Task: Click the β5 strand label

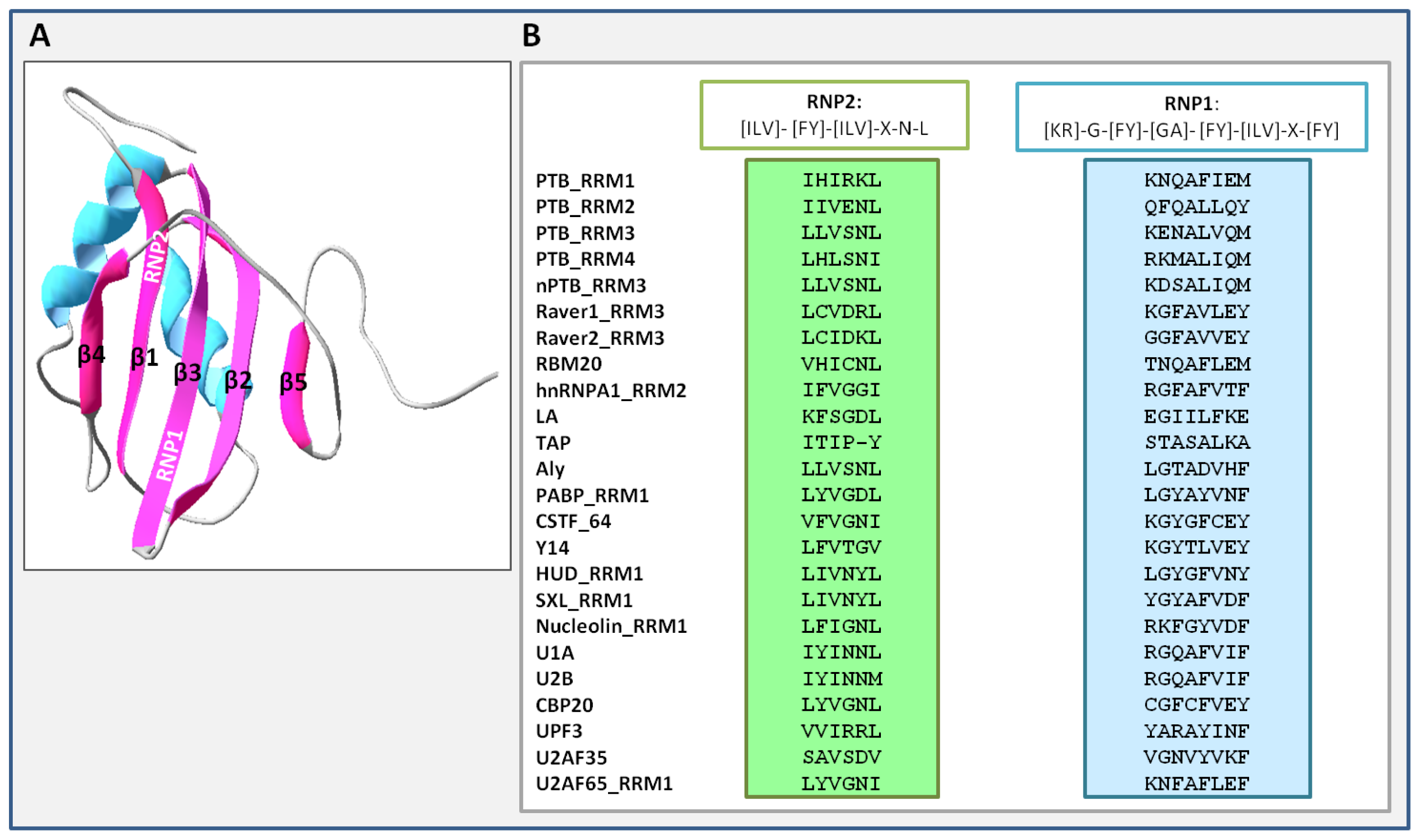Action: click(293, 382)
